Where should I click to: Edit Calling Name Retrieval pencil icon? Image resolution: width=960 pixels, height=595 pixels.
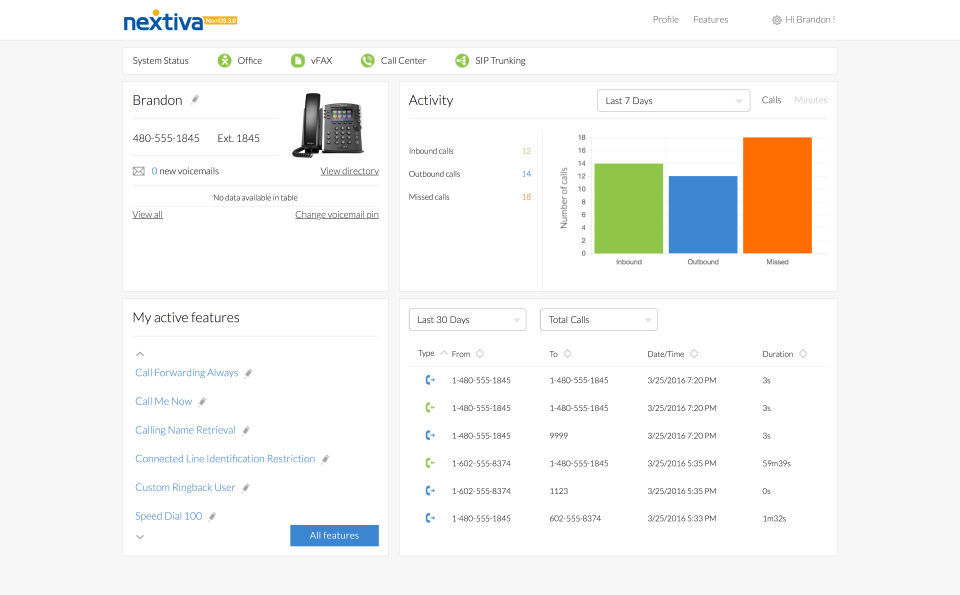[x=246, y=430]
